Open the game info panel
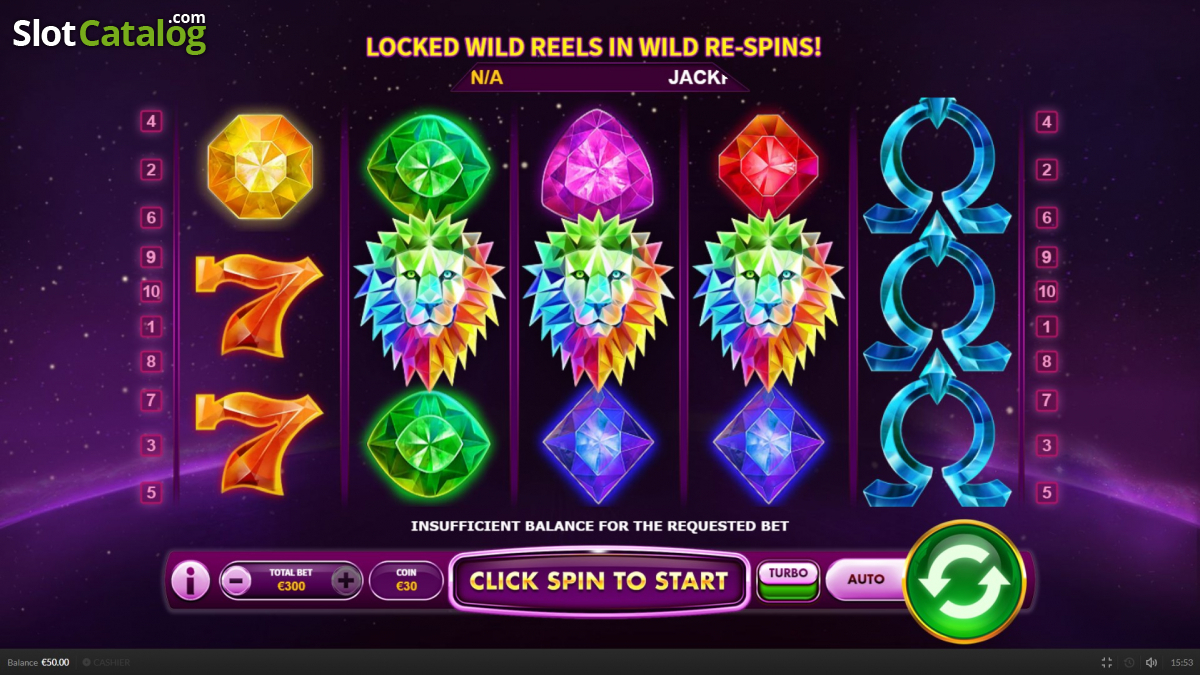This screenshot has width=1200, height=675. point(190,580)
